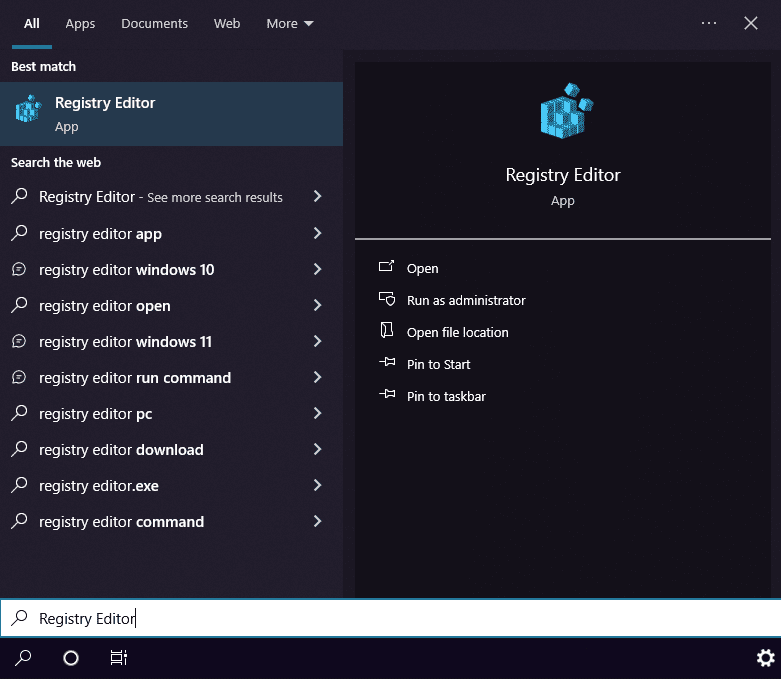Expand chevron for 'registry editor run command'
This screenshot has height=679, width=781.
[318, 377]
